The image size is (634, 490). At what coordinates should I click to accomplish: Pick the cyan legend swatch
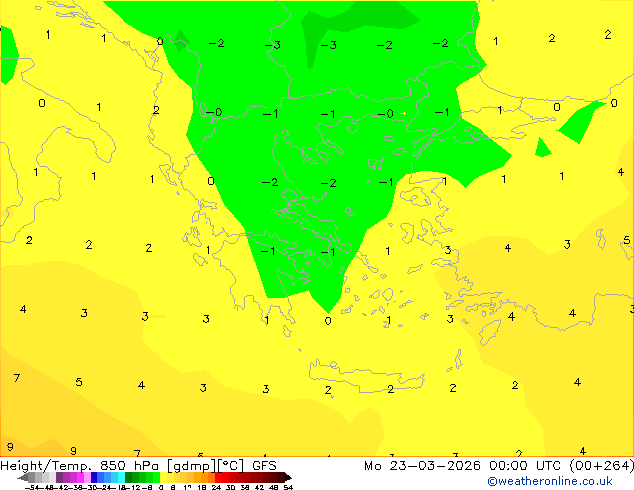point(121,477)
